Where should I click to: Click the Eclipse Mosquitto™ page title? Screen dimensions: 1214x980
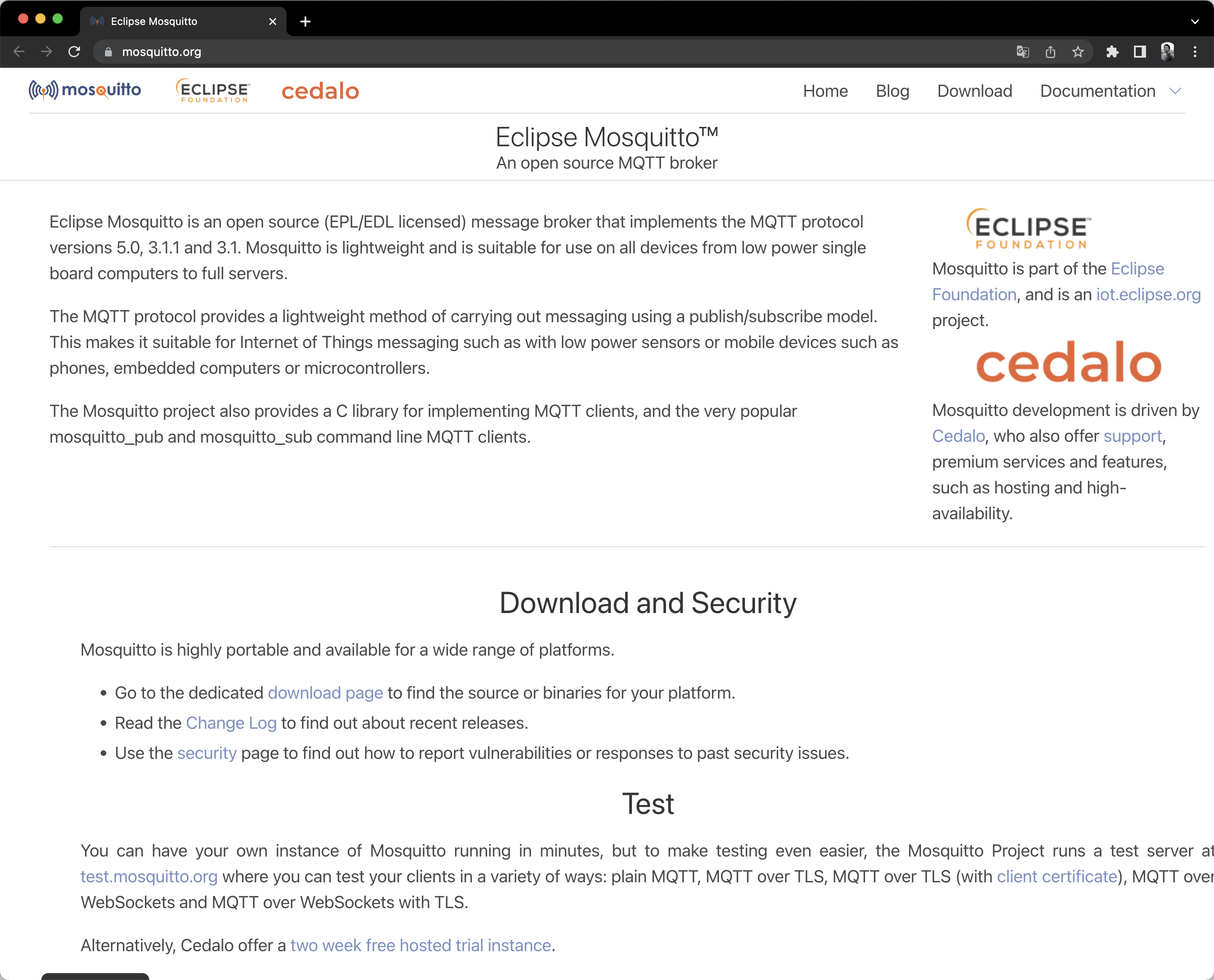pyautogui.click(x=607, y=137)
